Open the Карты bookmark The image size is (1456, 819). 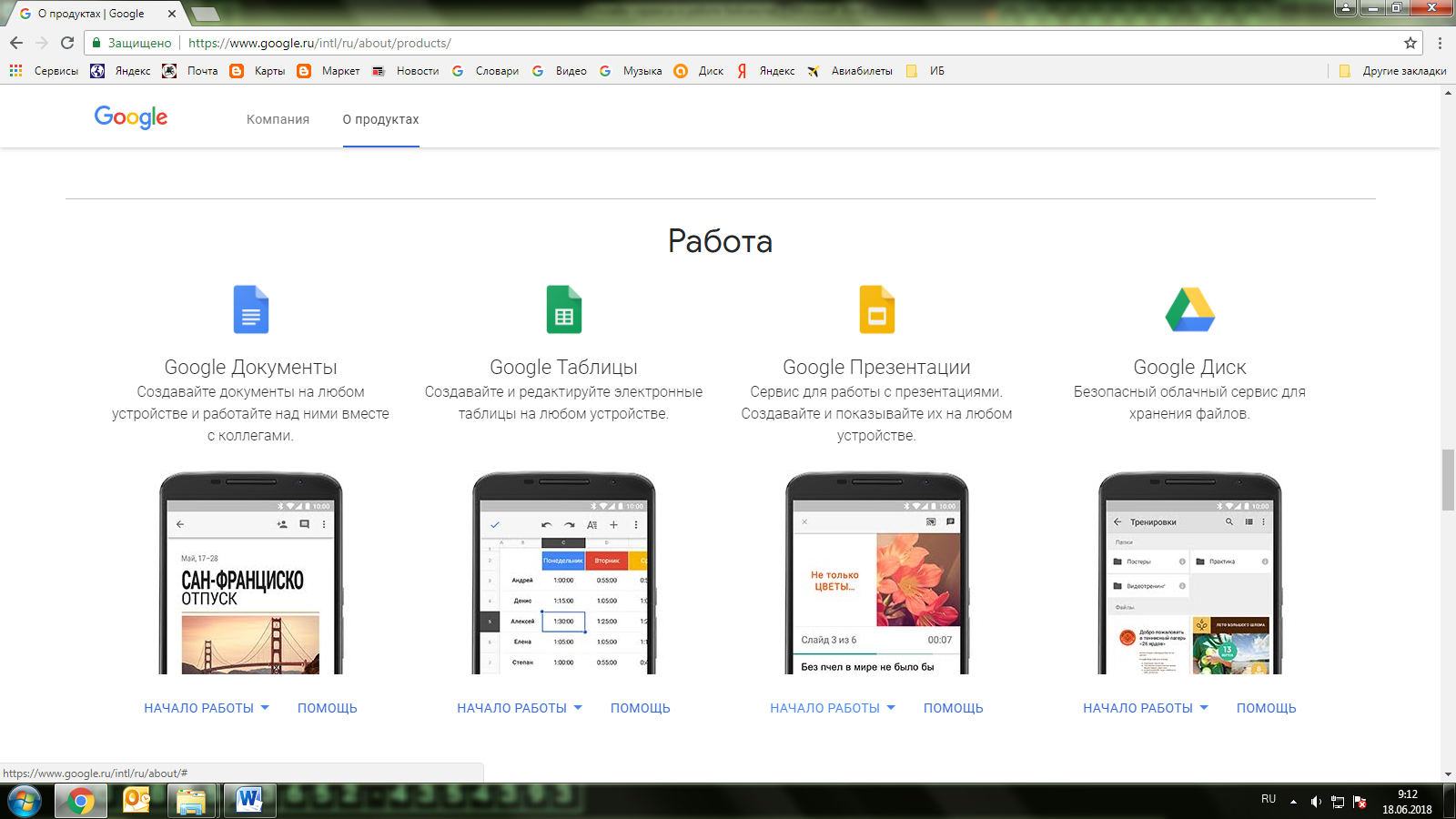258,71
